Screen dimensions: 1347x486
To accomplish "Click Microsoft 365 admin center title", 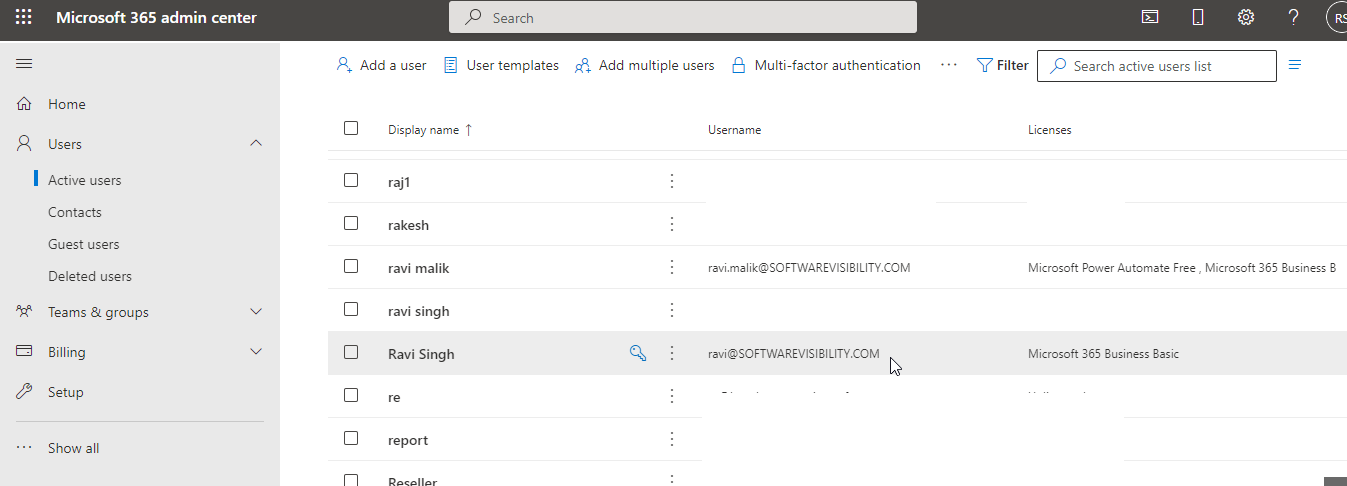I will (156, 17).
